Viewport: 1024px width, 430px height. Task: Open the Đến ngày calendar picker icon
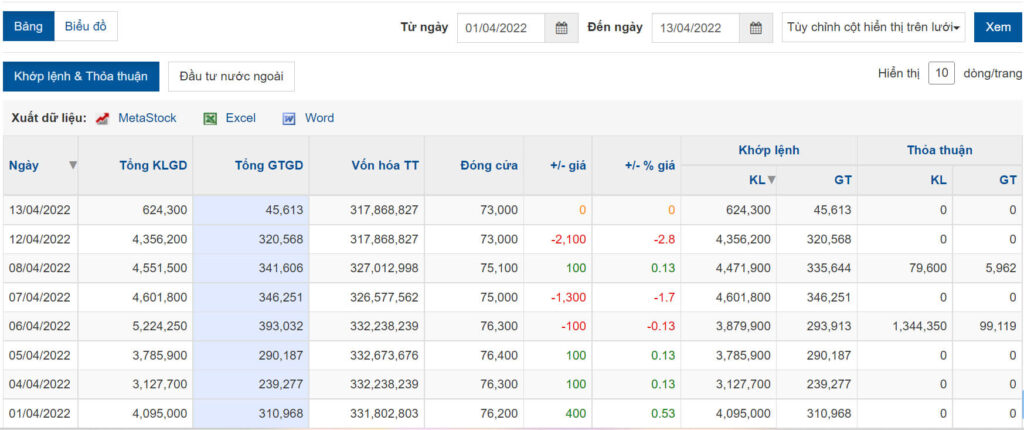tap(756, 28)
